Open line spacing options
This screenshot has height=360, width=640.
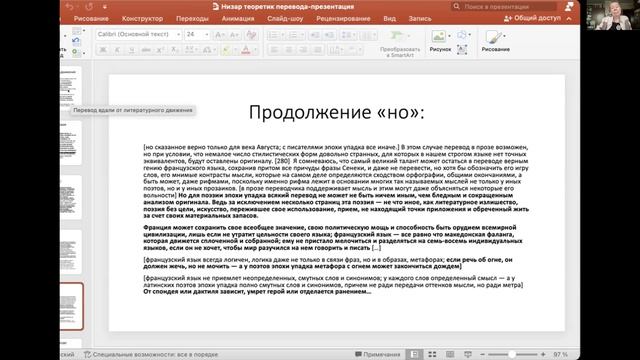[348, 36]
